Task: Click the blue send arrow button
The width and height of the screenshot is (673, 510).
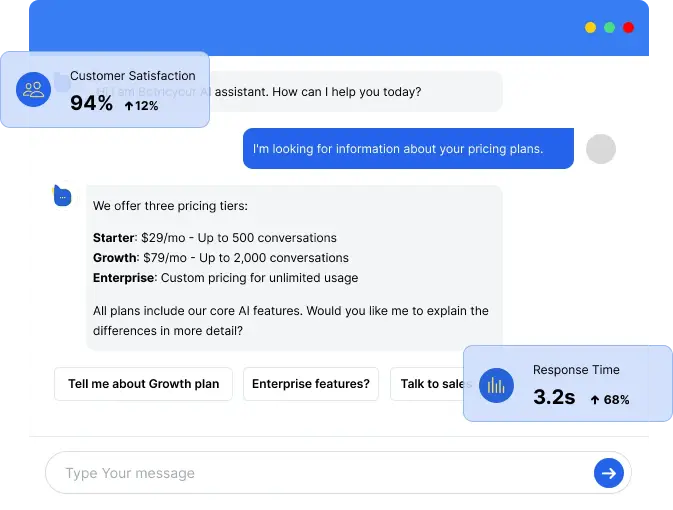Action: click(x=608, y=473)
